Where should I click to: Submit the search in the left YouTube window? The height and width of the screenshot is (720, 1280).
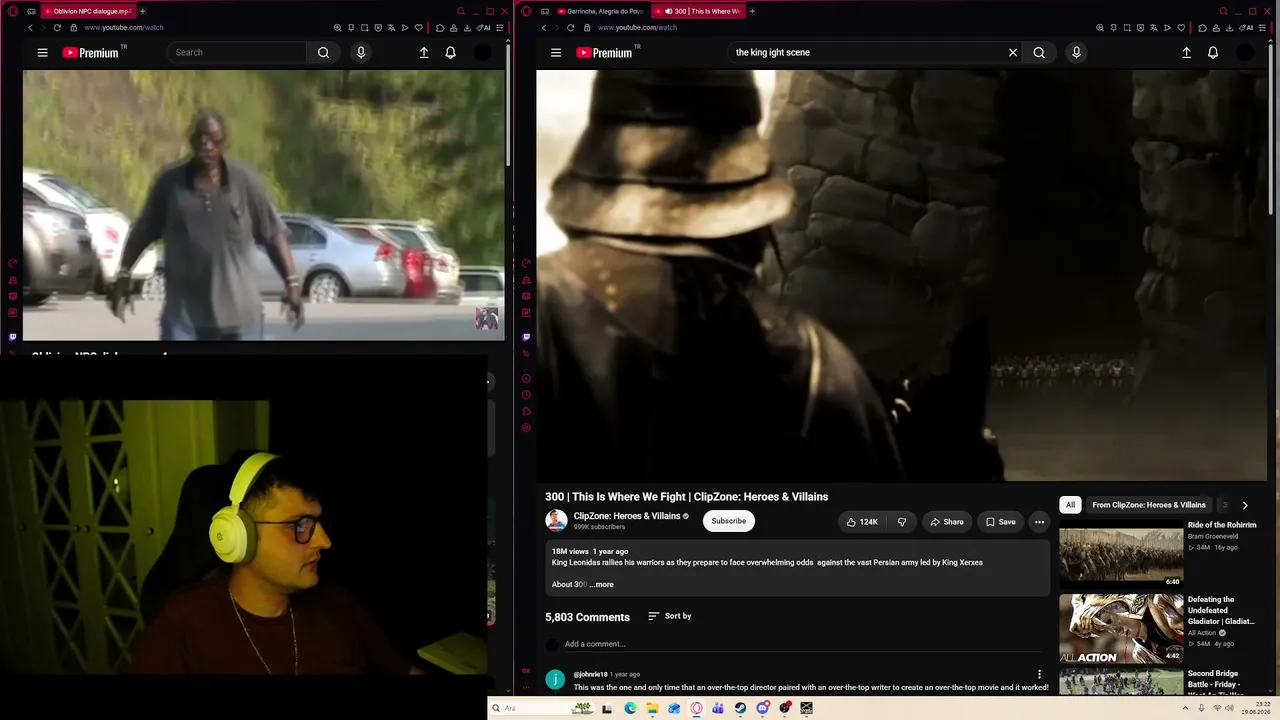click(x=323, y=53)
